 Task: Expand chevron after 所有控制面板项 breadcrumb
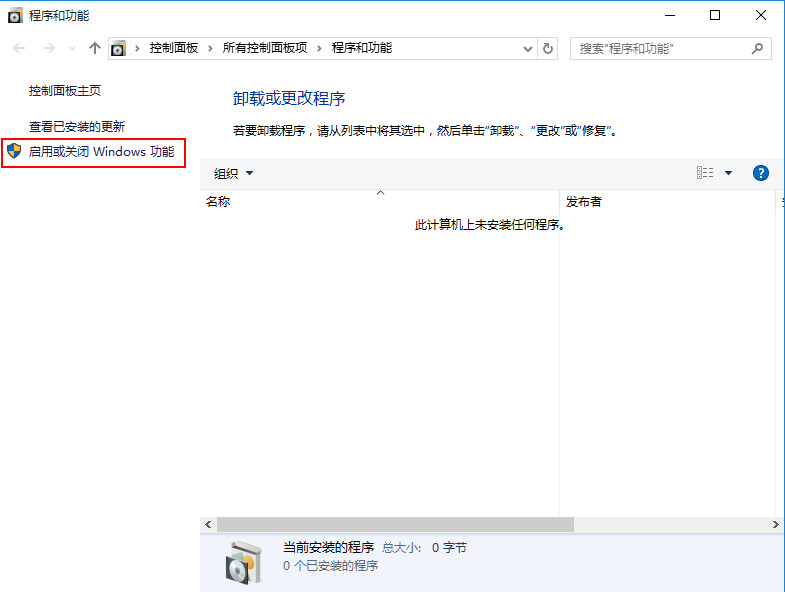point(319,49)
